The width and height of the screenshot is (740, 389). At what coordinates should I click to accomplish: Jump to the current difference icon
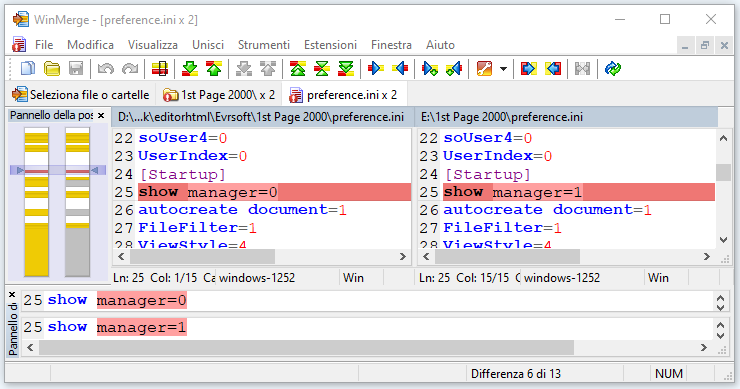pyautogui.click(x=322, y=69)
